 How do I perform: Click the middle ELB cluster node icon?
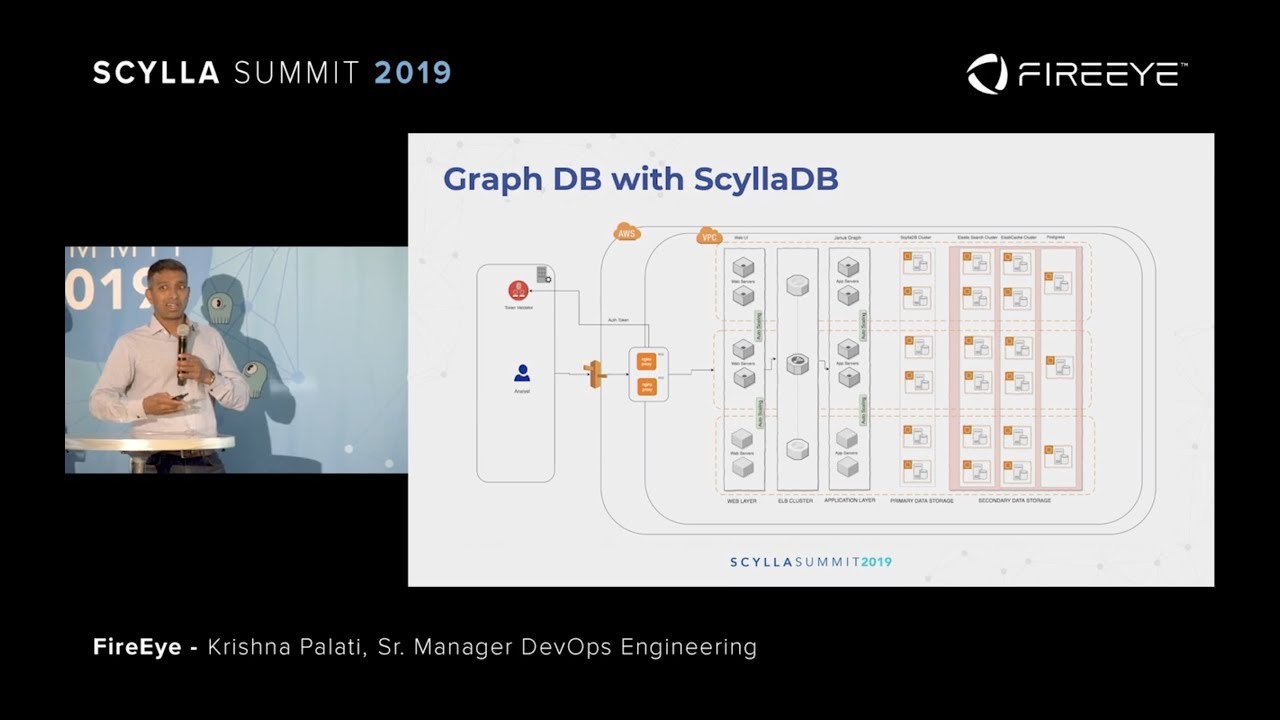point(797,364)
